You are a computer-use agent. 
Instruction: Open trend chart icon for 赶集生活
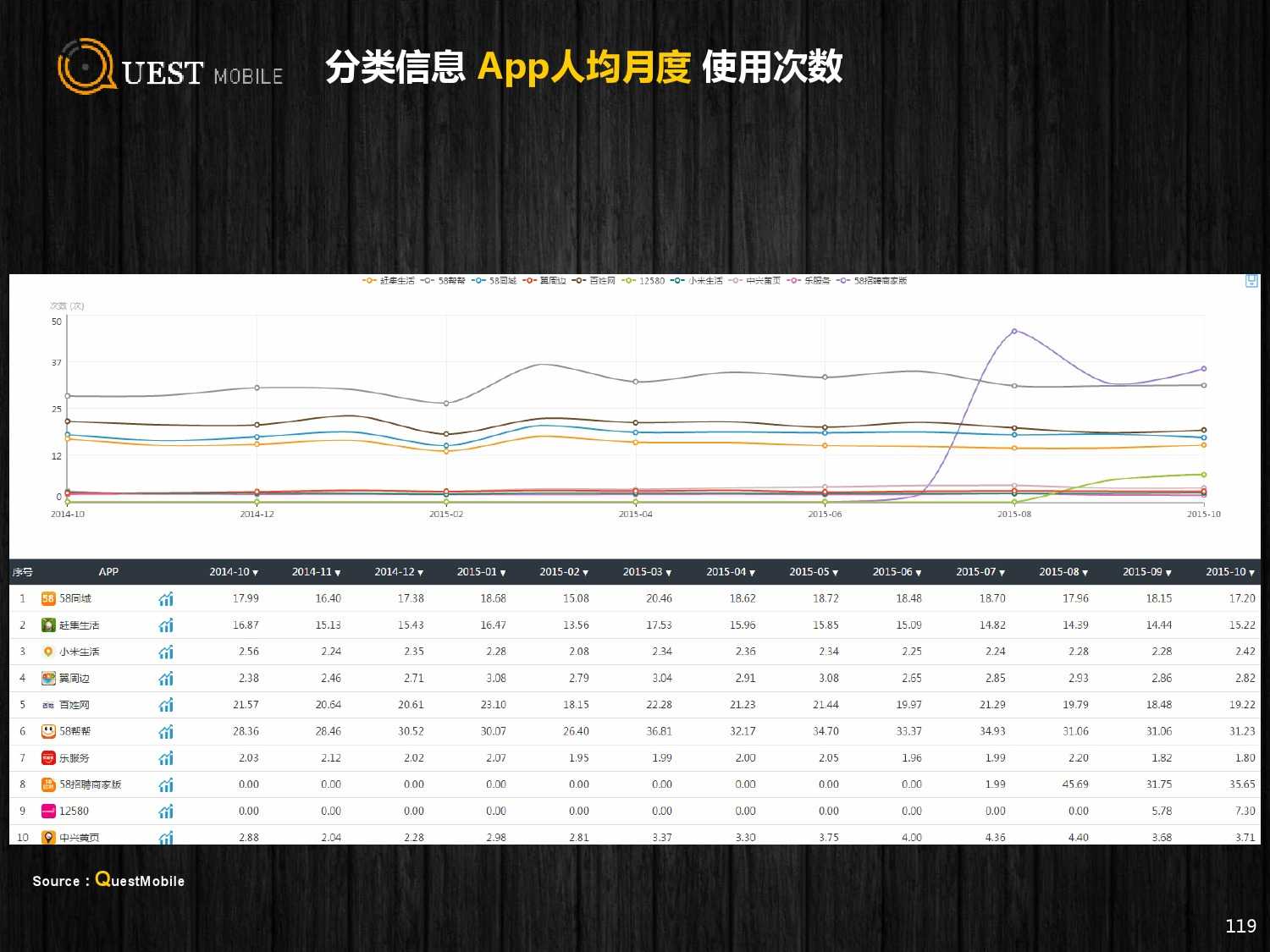click(x=166, y=625)
